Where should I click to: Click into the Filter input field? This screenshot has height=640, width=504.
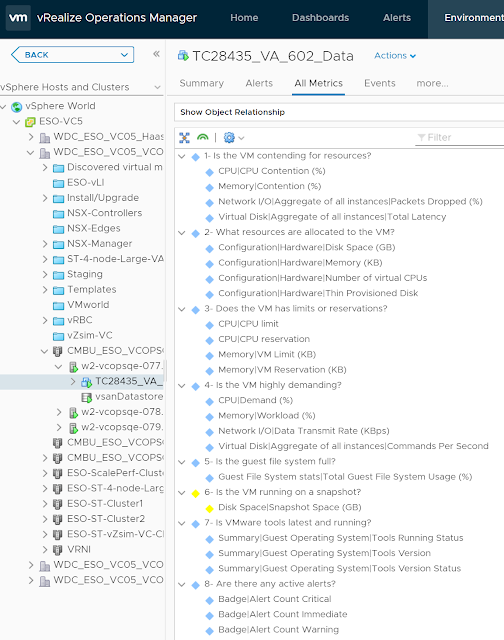(459, 138)
